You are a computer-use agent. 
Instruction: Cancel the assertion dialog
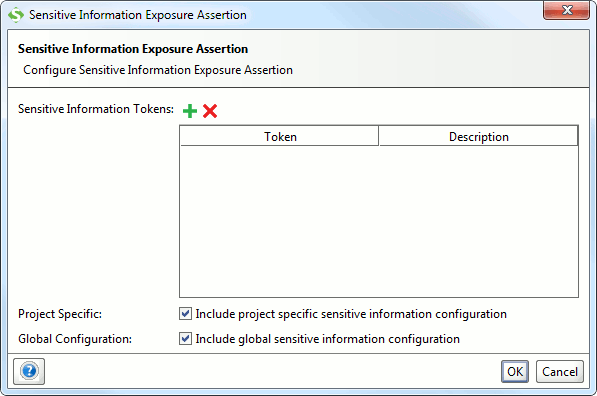tap(560, 372)
